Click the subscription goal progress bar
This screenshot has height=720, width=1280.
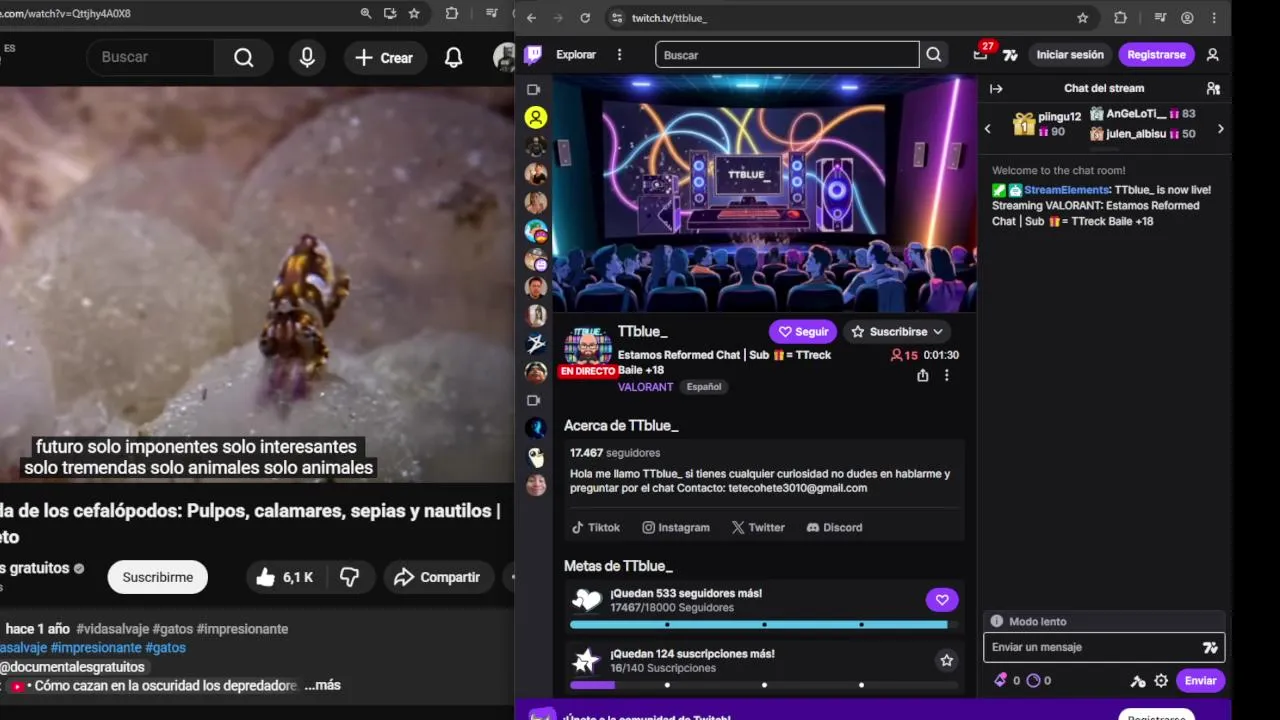tap(764, 685)
